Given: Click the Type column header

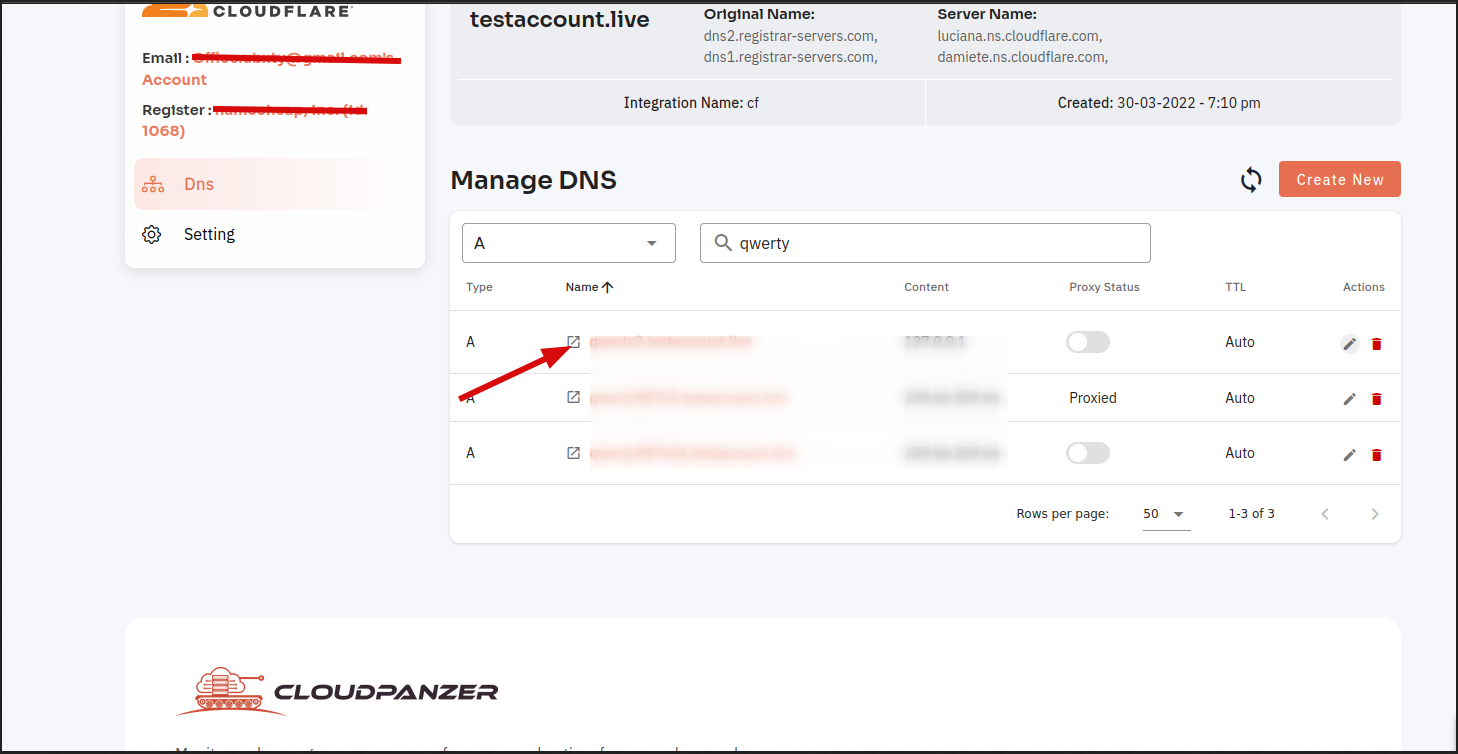Looking at the screenshot, I should (x=479, y=287).
